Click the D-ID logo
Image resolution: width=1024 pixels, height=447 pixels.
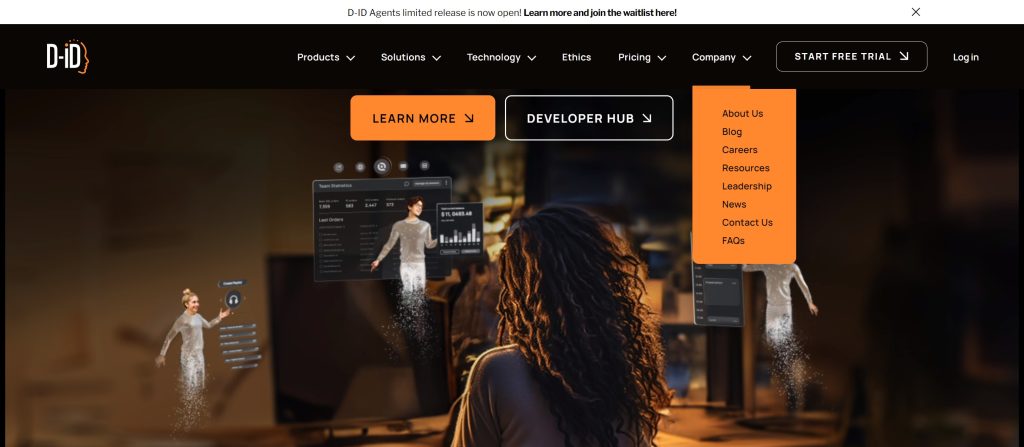67,56
